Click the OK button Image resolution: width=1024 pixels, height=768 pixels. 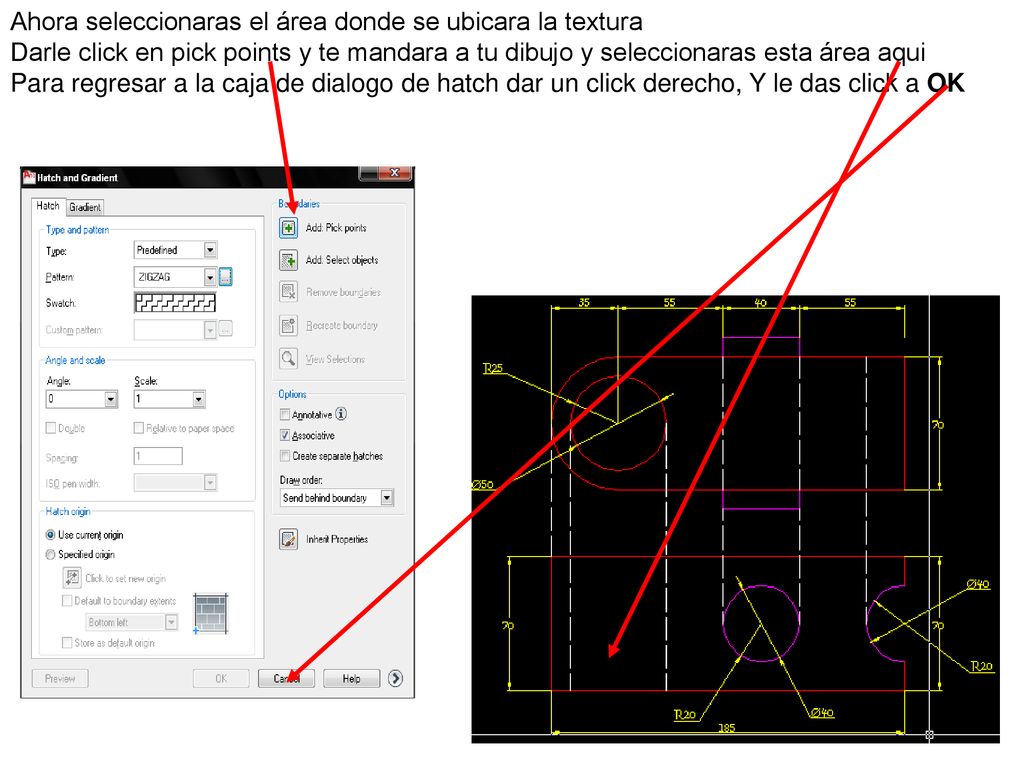click(221, 679)
